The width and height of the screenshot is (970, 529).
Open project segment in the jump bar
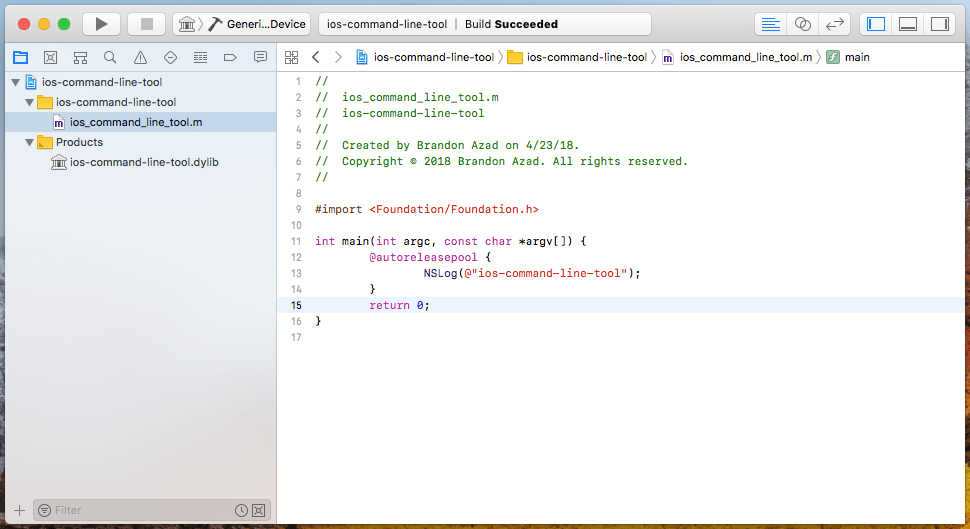pyautogui.click(x=425, y=57)
